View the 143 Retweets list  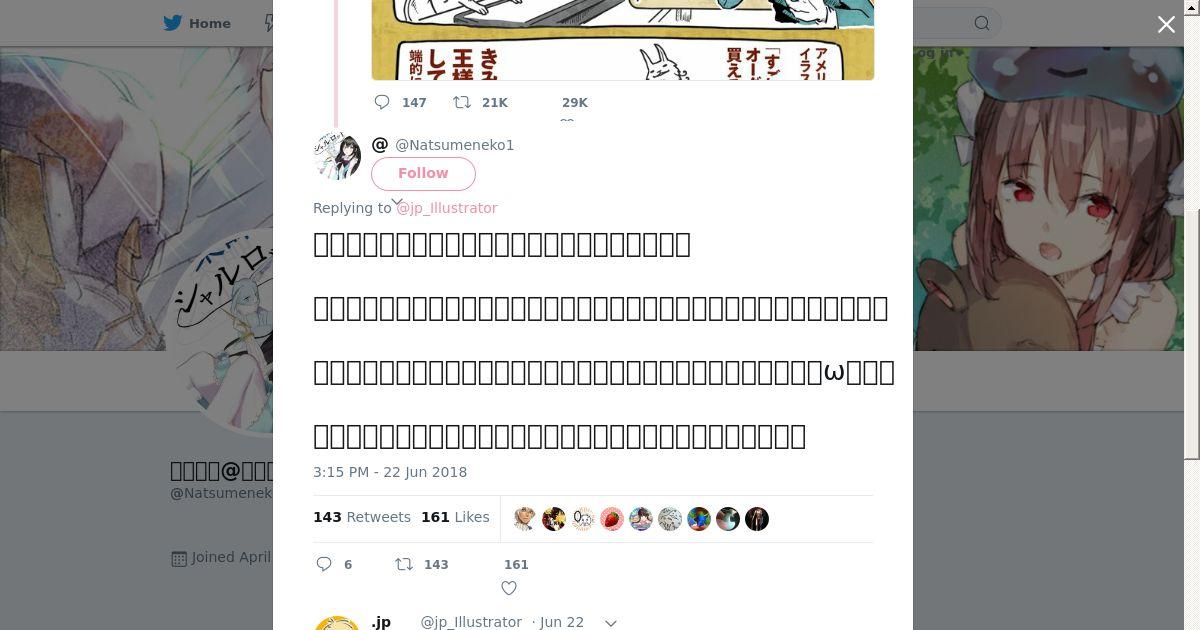[362, 517]
